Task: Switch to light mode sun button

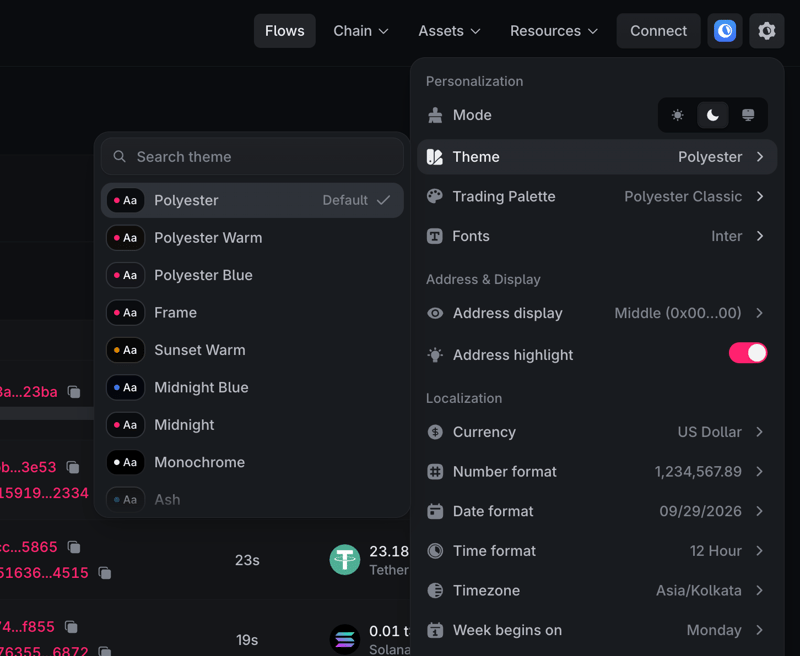Action: click(678, 115)
